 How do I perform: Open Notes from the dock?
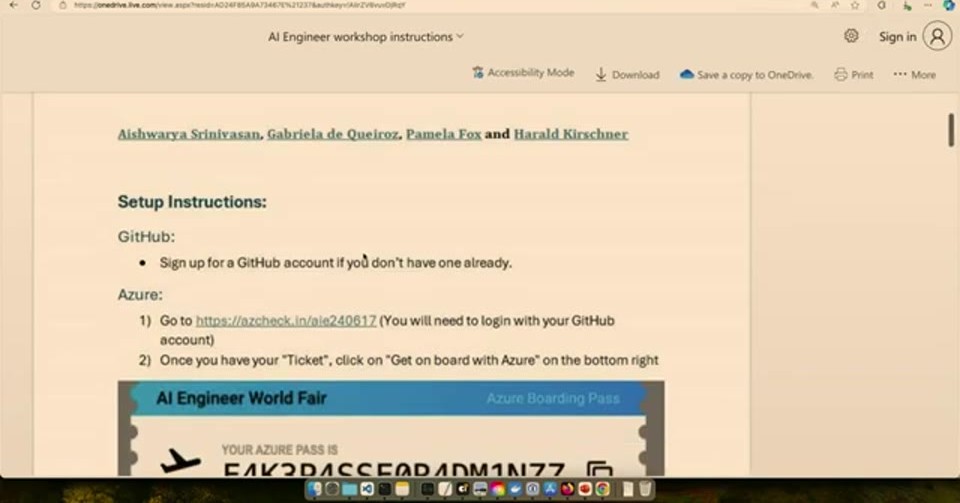tap(402, 489)
